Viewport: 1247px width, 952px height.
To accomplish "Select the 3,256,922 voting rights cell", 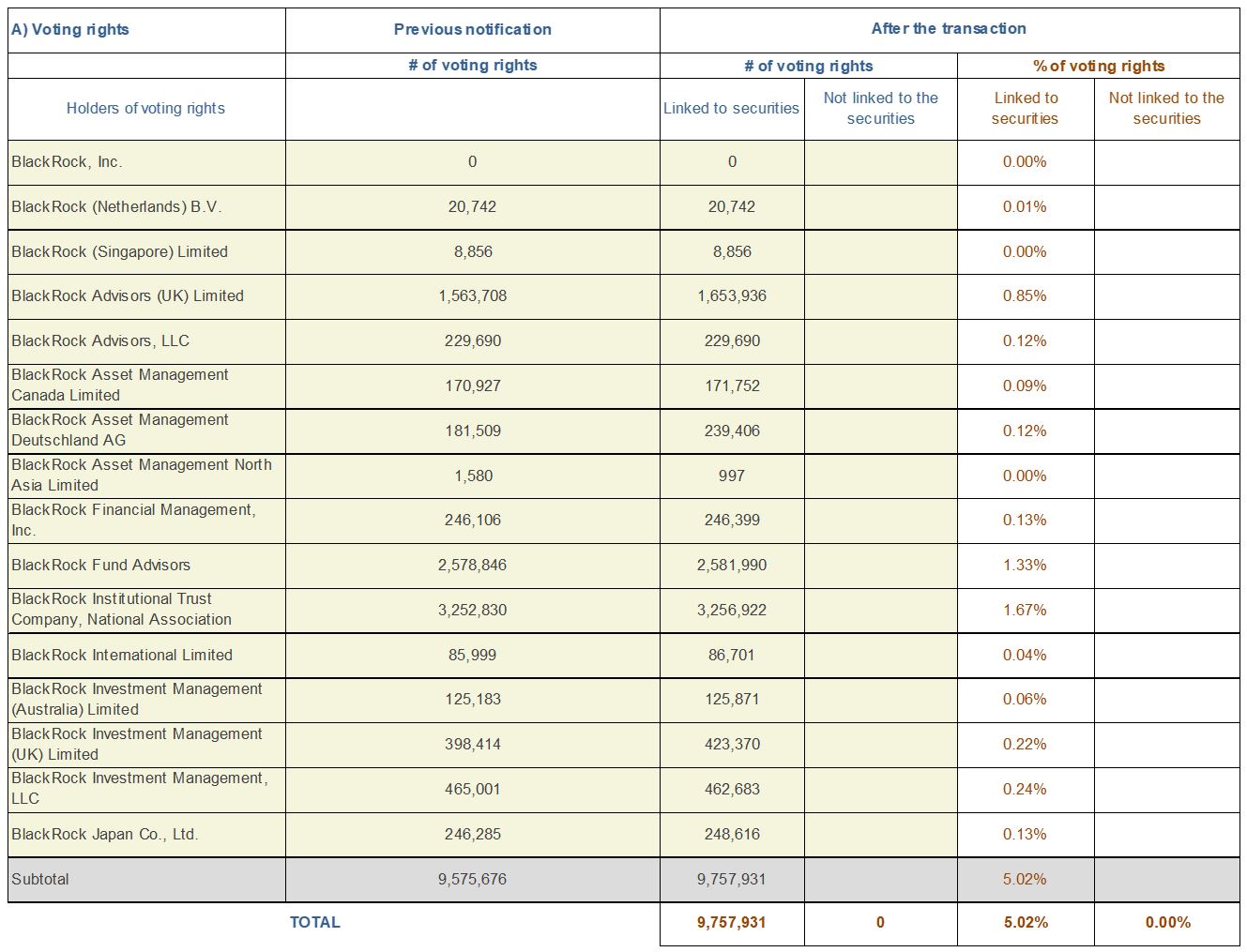I will point(732,611).
